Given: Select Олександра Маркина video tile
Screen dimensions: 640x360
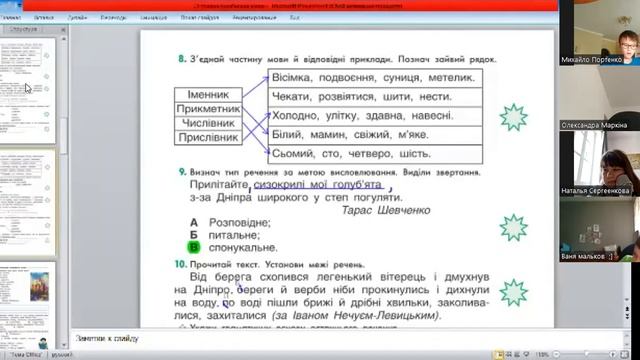Looking at the screenshot, I should click(x=600, y=98).
